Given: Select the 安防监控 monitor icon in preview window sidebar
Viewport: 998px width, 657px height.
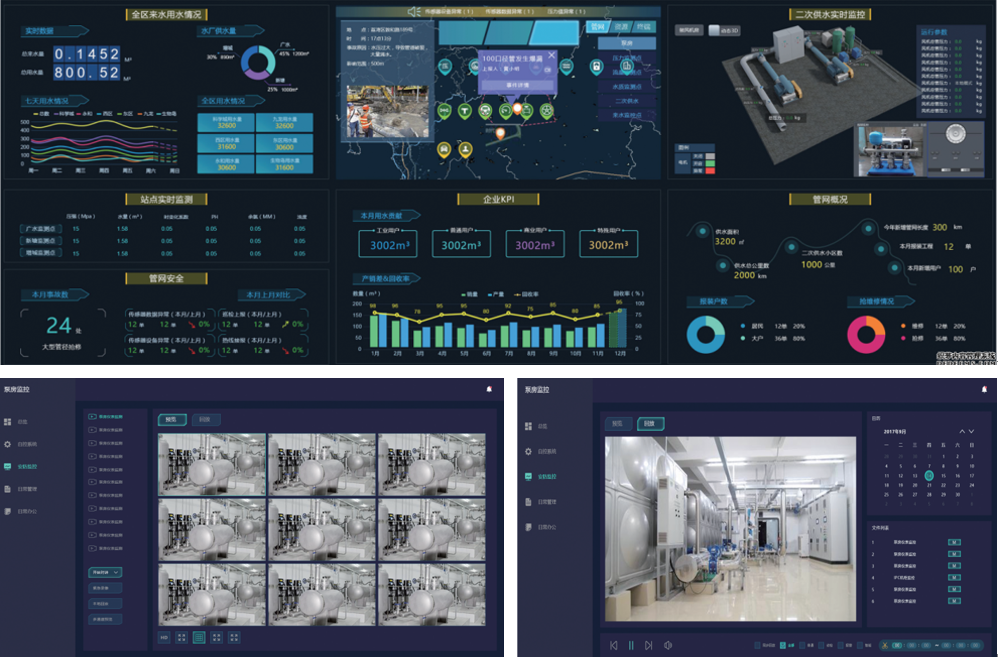Looking at the screenshot, I should tap(8, 466).
